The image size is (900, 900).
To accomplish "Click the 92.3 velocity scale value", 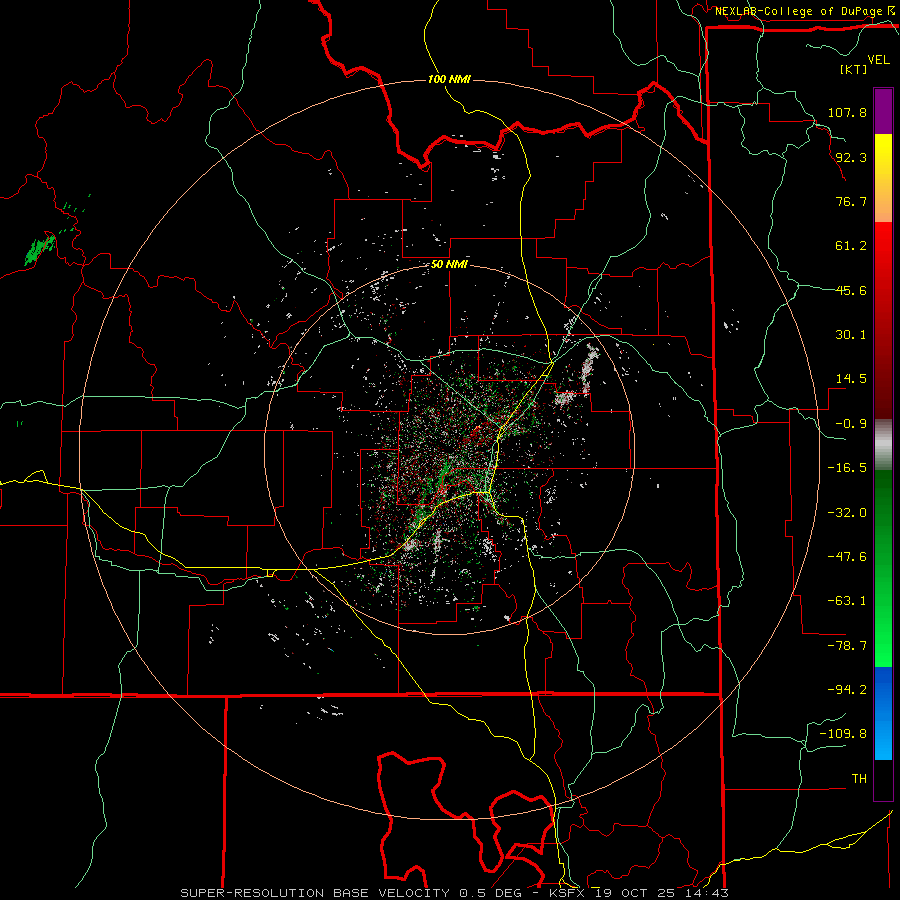I will tap(851, 157).
